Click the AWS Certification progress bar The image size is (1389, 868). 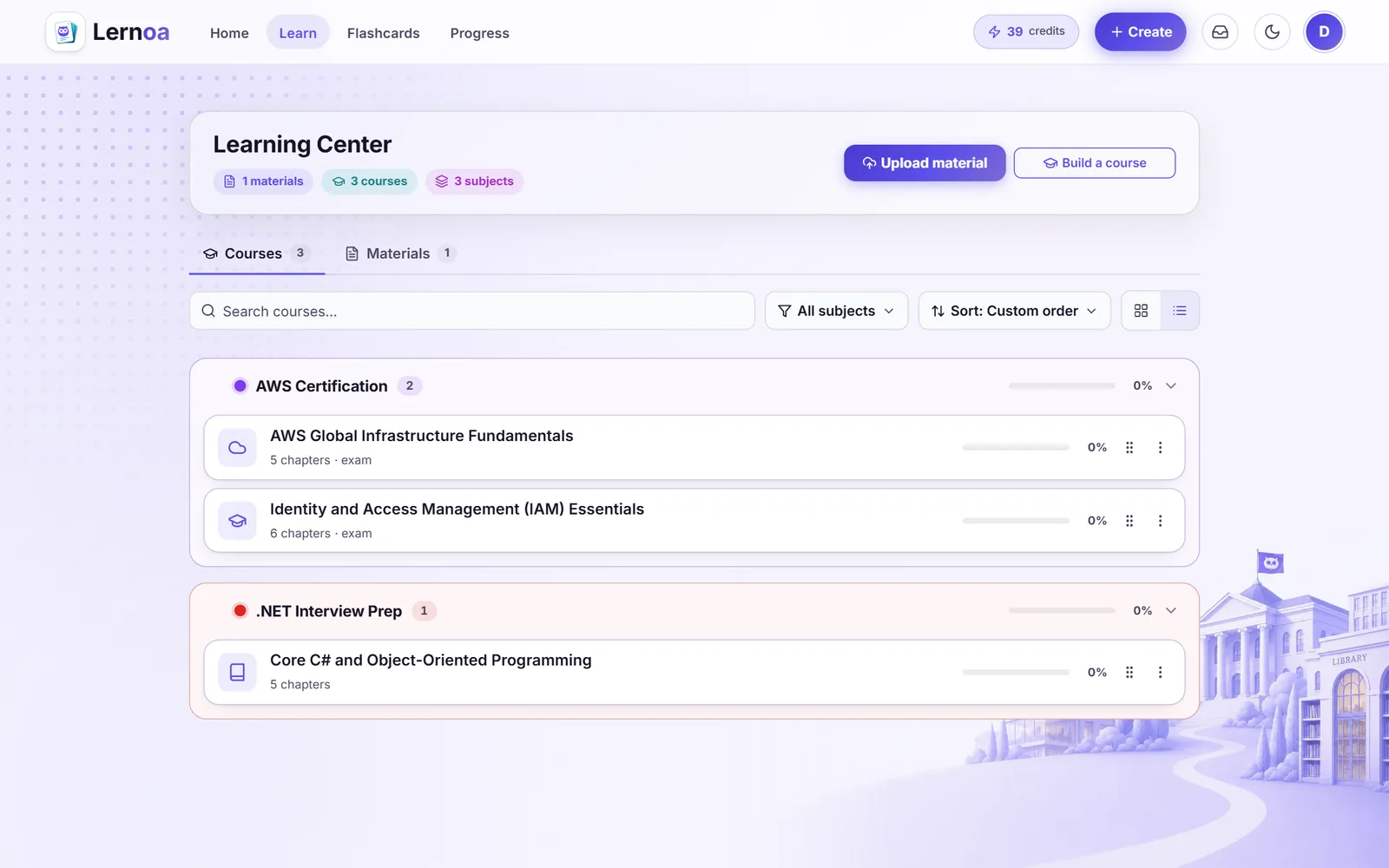point(1062,385)
